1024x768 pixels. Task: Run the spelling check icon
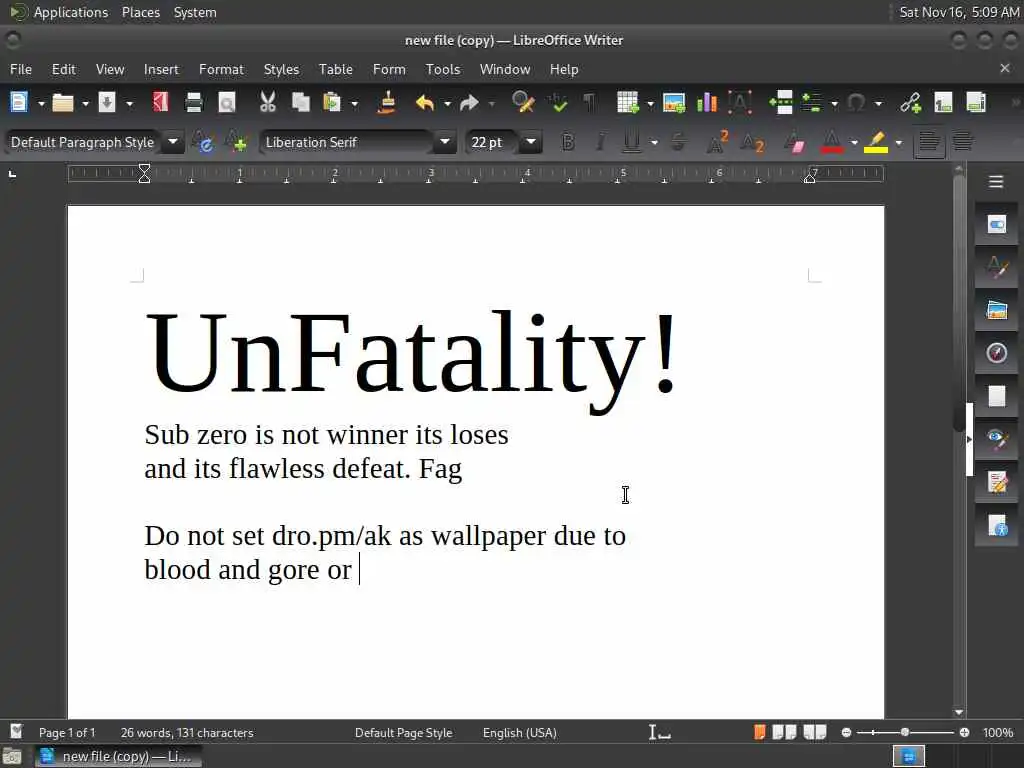(558, 103)
